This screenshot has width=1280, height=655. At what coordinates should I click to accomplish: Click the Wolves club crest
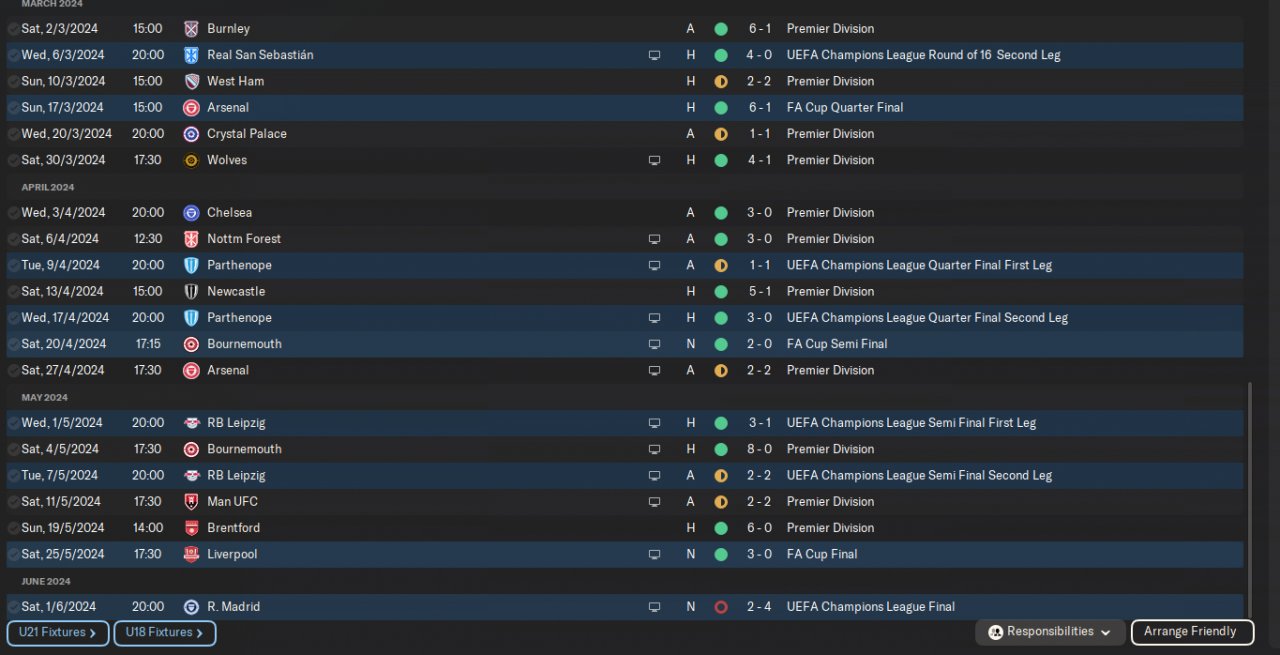click(x=191, y=160)
